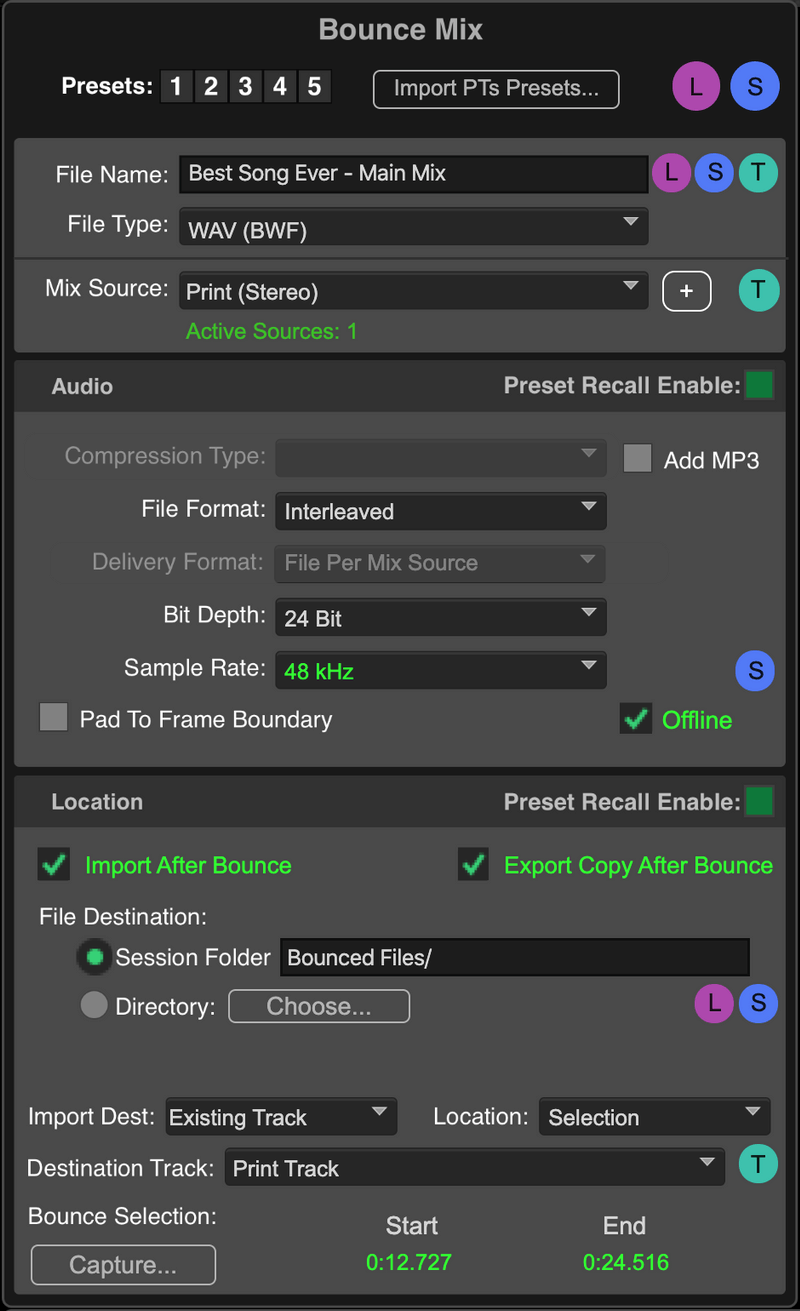Click the + button to add a mix source
Image resolution: width=800 pixels, height=1311 pixels.
687,290
